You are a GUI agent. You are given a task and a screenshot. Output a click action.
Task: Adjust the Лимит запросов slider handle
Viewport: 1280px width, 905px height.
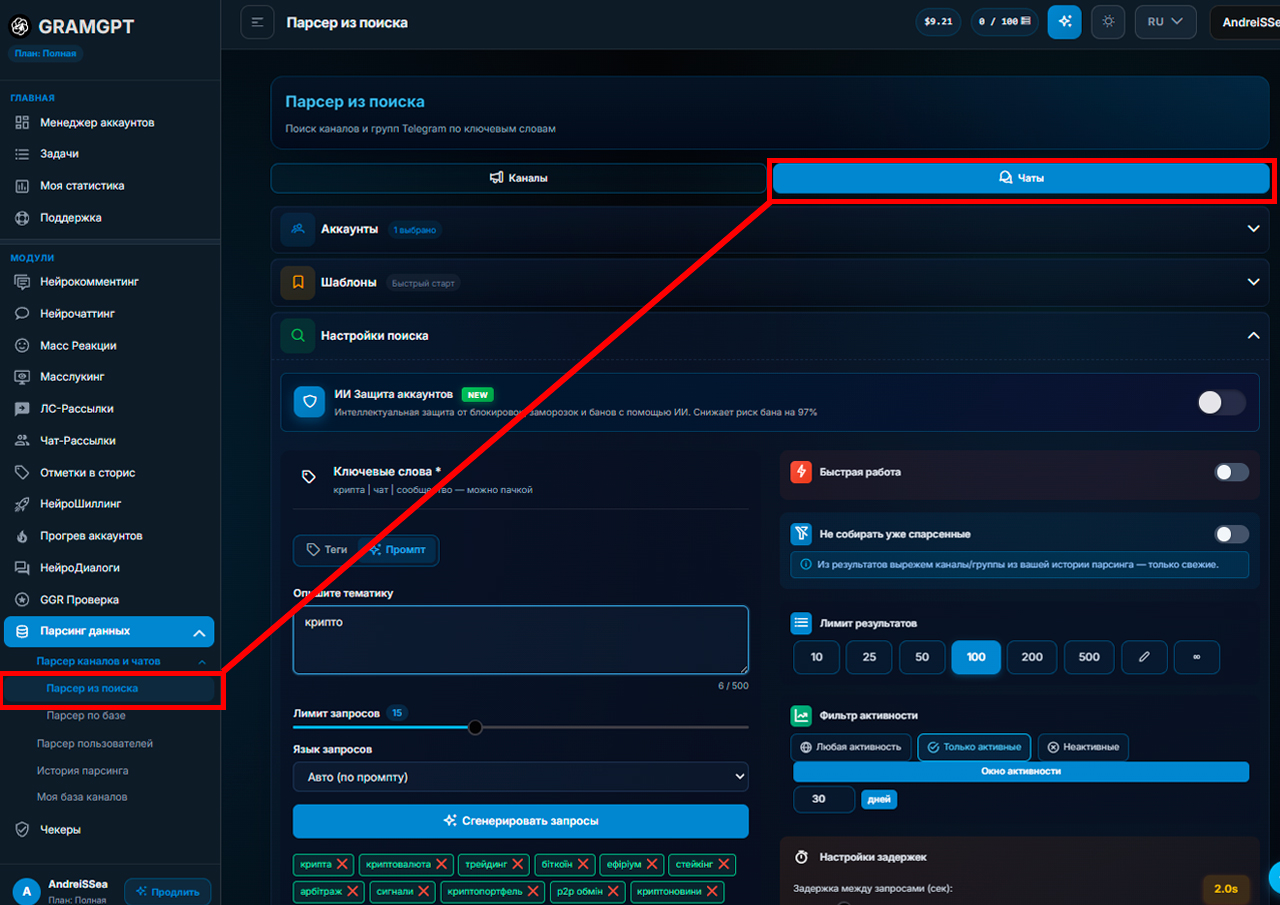pos(475,727)
